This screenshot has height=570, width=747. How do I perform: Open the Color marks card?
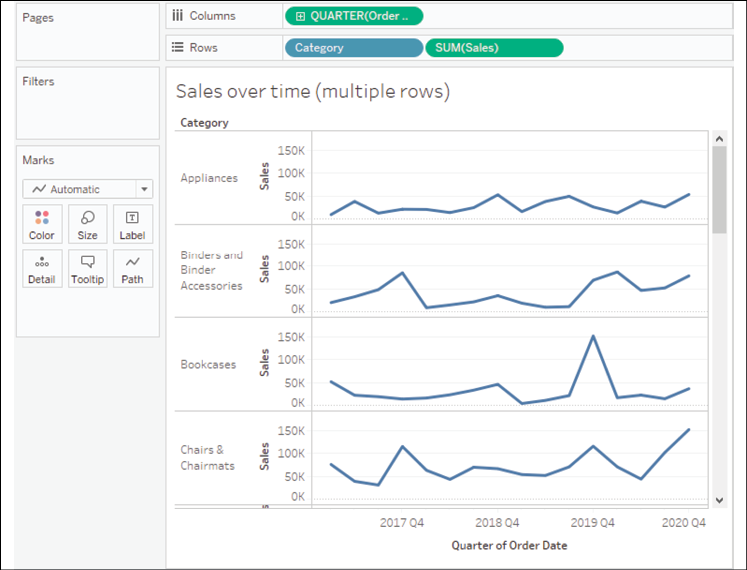(x=42, y=224)
